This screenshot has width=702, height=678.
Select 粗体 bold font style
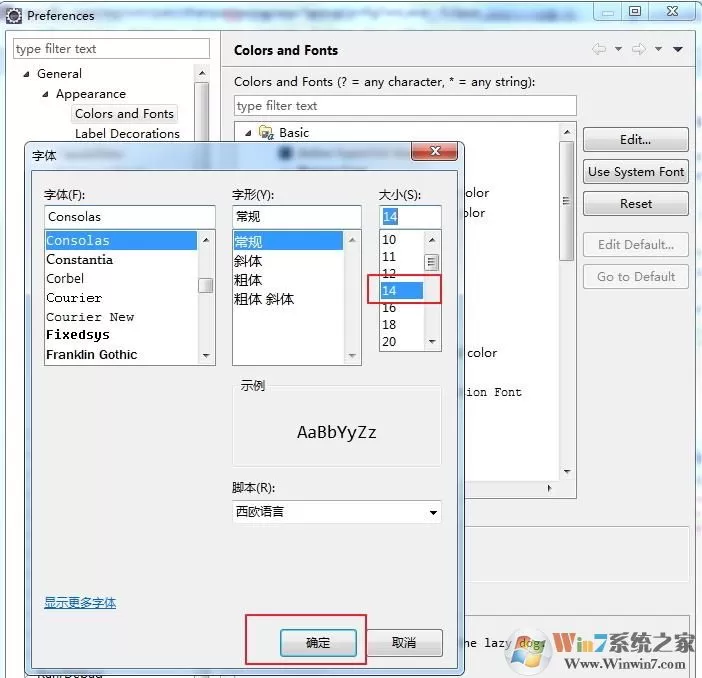click(x=248, y=280)
